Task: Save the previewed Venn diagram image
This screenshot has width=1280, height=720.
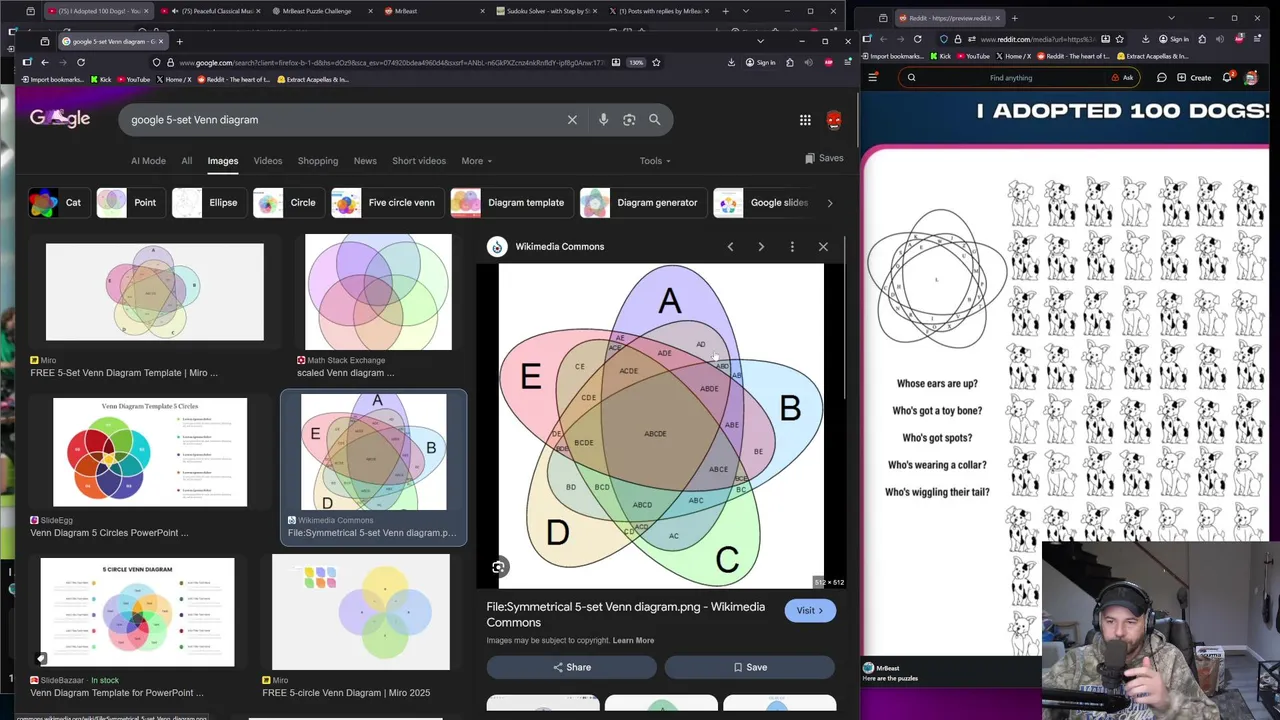Action: (750, 667)
